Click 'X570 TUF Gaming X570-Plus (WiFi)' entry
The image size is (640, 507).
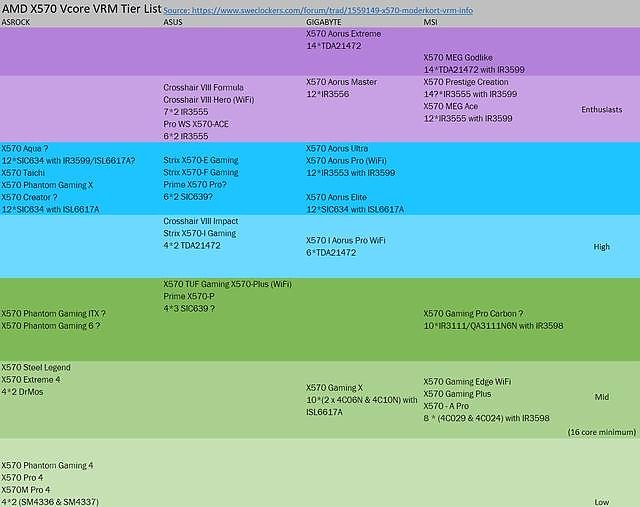pyautogui.click(x=227, y=284)
